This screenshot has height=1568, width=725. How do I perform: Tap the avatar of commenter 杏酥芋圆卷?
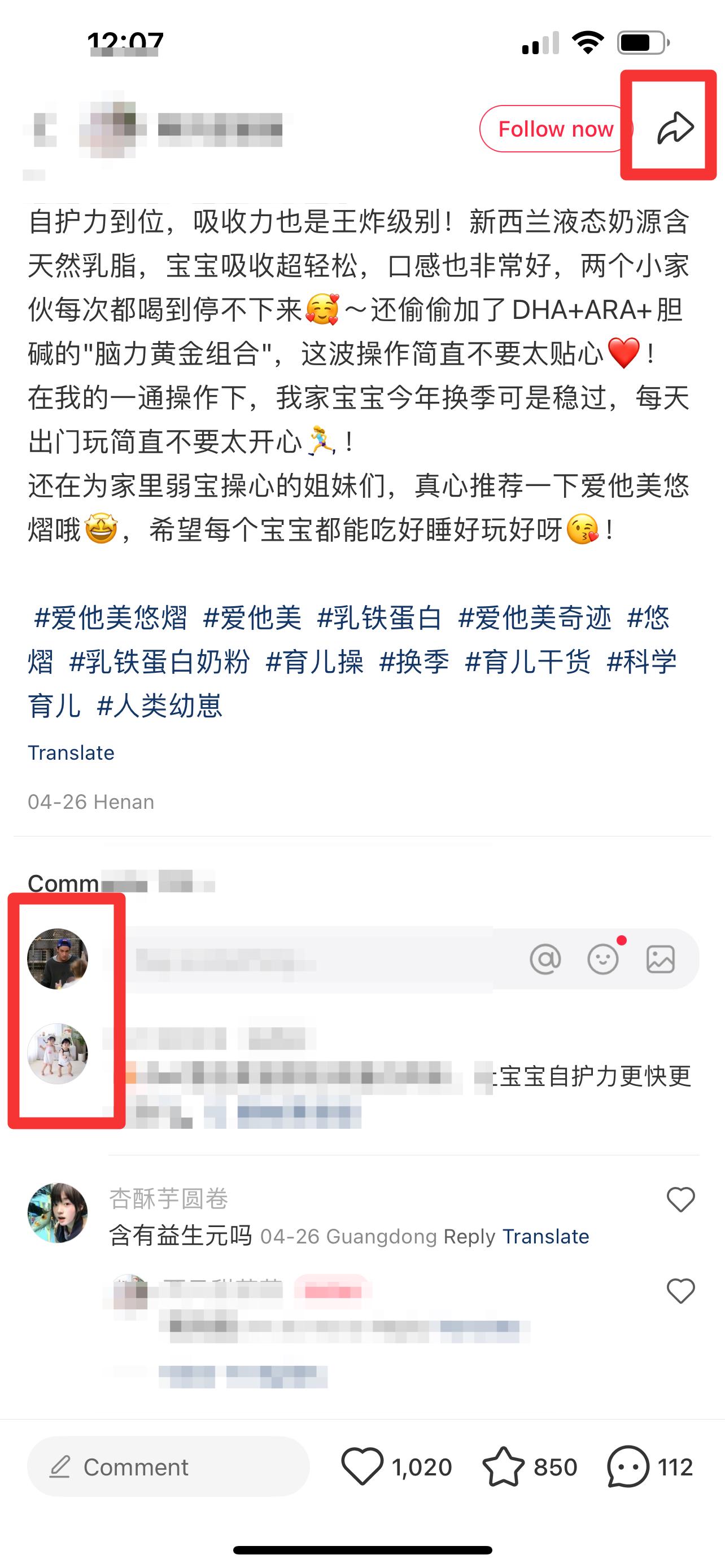58,1212
